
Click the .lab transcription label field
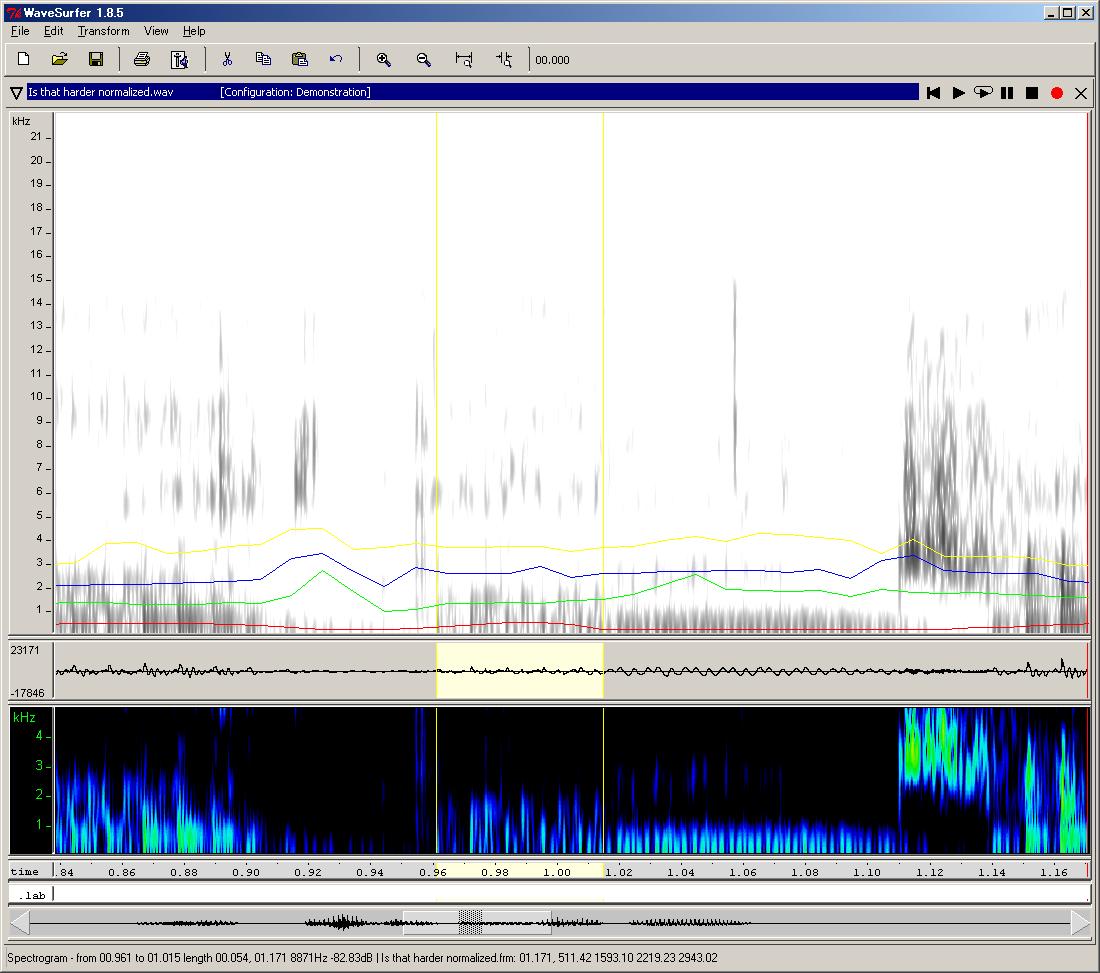(570, 894)
